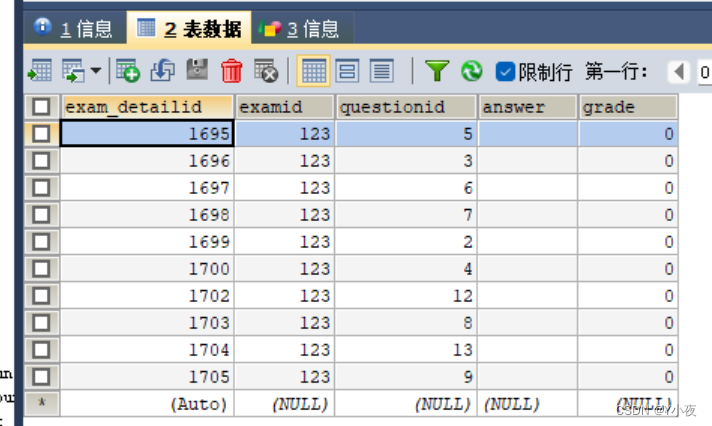Screen dimensions: 712x426
Task: Click the answer (NULL) cell in new row
Action: pos(527,404)
